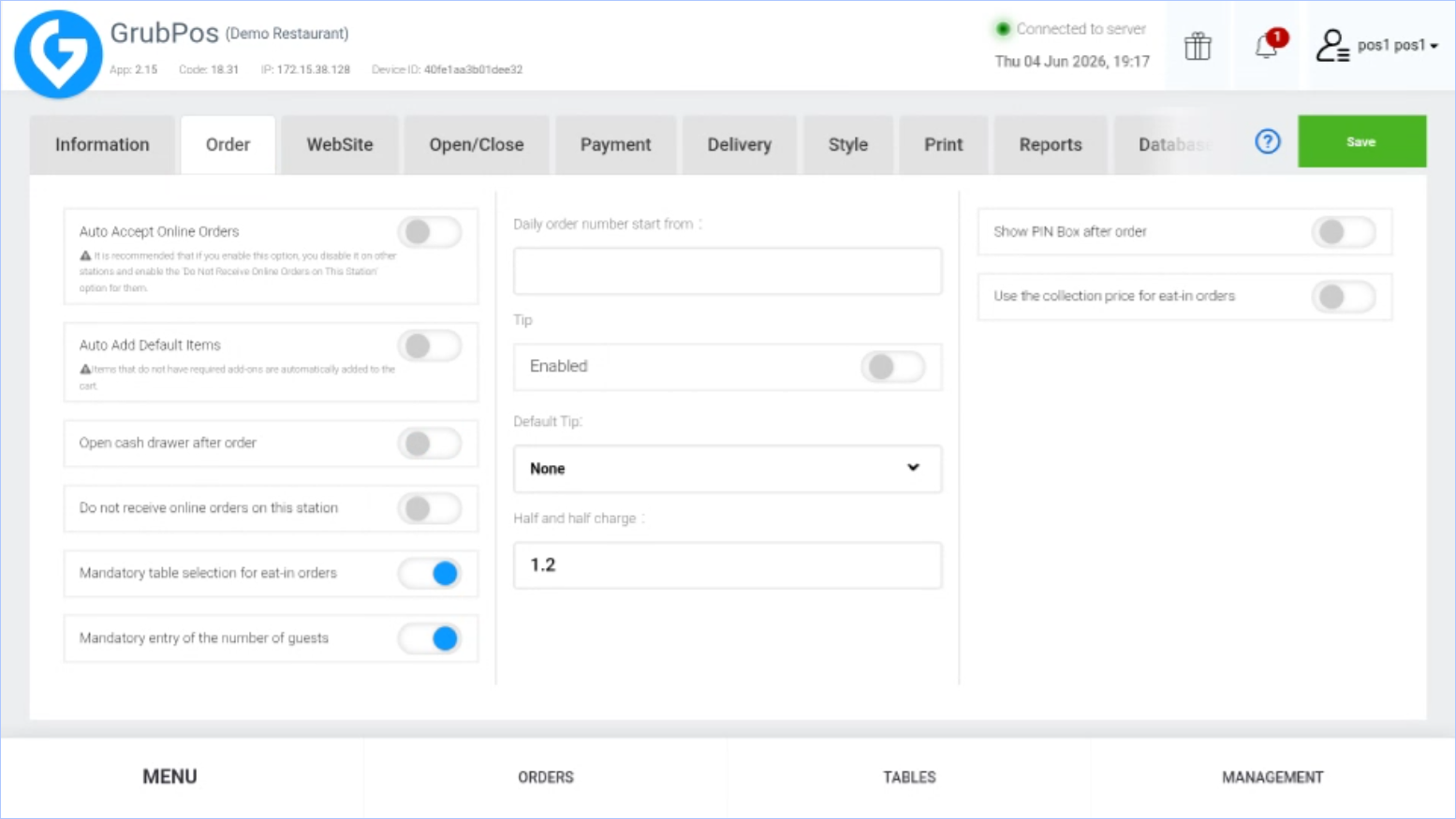Click the Half and half charge field
The image size is (1456, 819).
tap(728, 565)
